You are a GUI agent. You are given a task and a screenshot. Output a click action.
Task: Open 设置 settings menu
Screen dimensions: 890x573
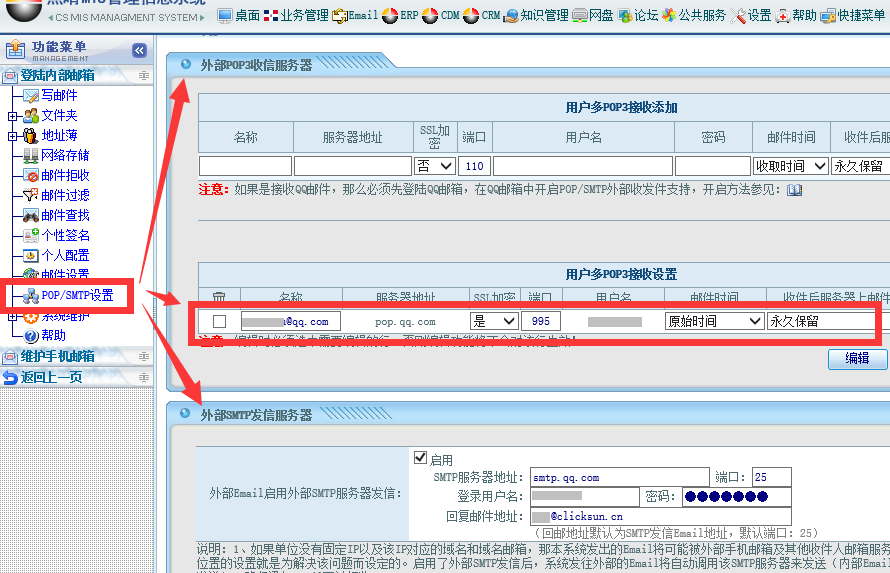tap(750, 15)
